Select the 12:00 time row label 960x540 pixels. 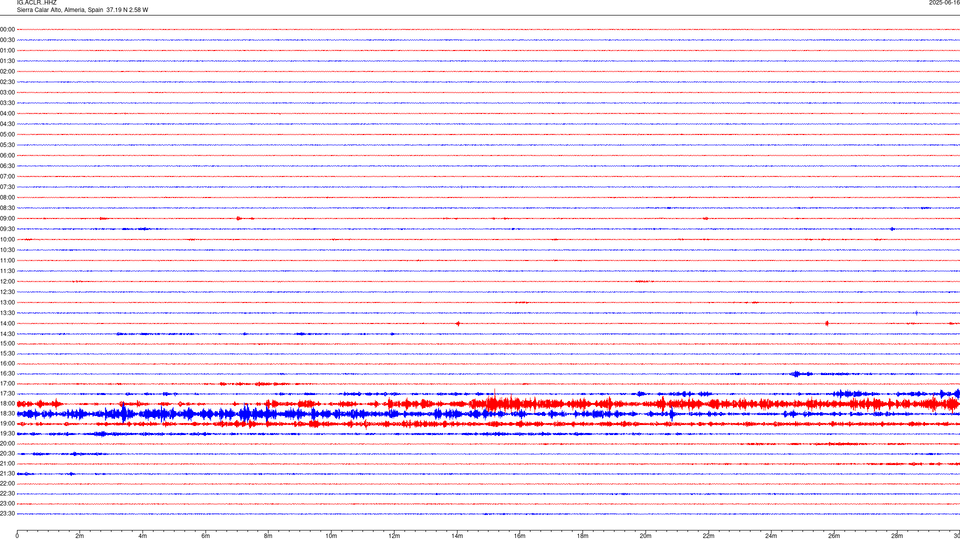(7, 282)
